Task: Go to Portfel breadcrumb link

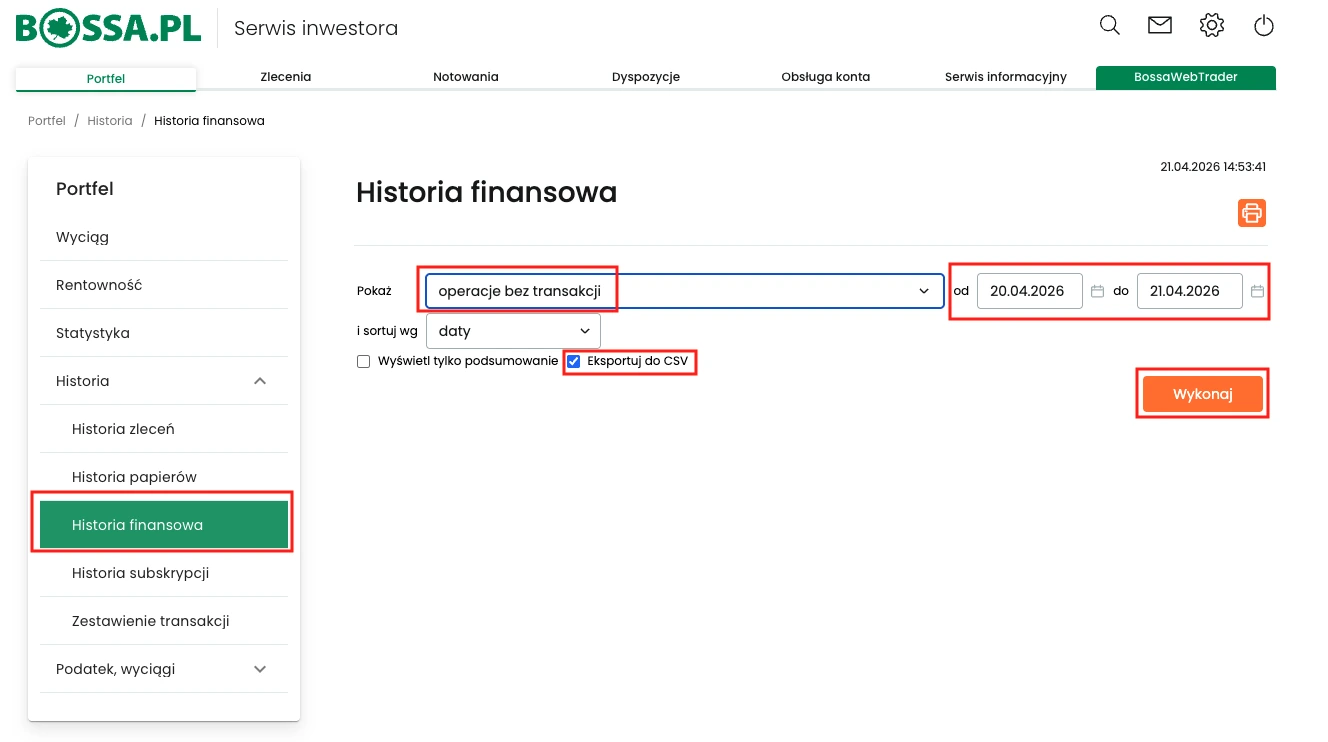Action: (x=47, y=121)
